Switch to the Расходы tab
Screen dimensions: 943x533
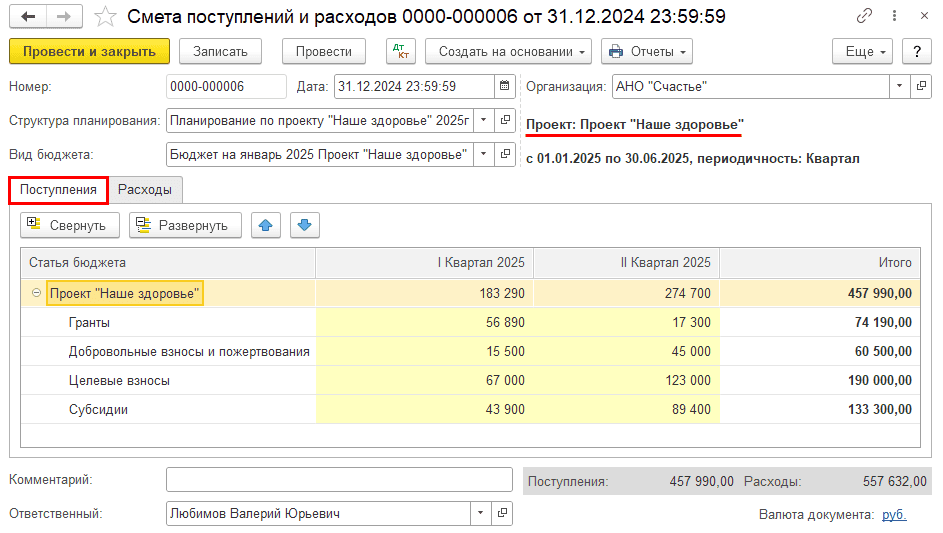(145, 190)
